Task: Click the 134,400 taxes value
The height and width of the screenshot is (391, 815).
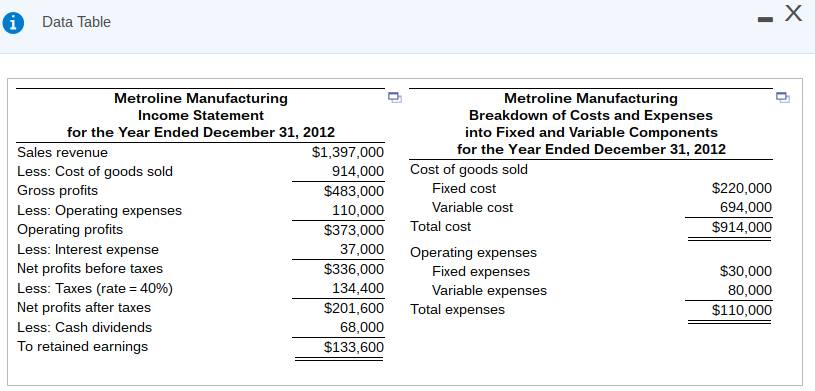Action: 358,288
